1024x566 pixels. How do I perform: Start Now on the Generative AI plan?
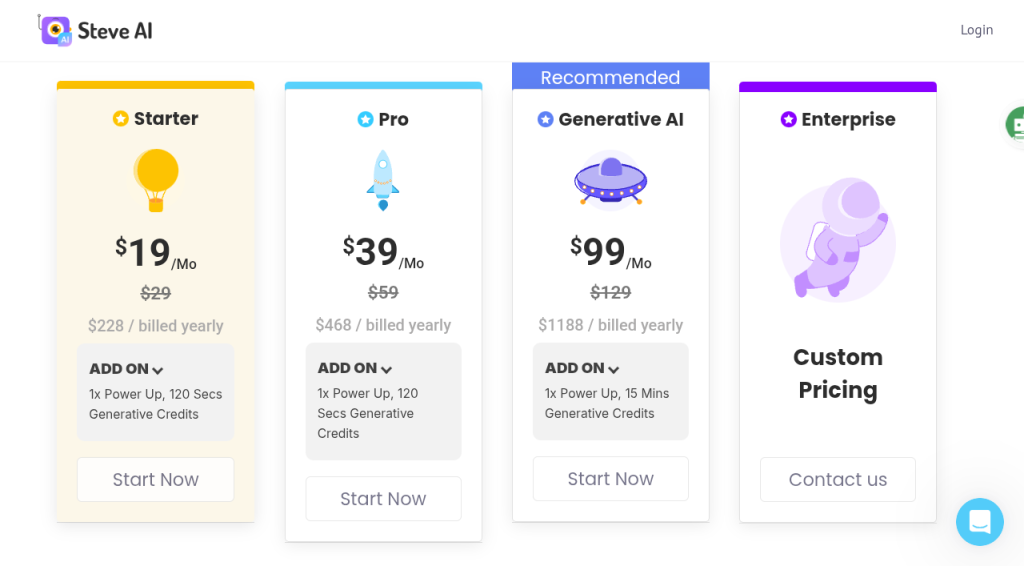(x=611, y=479)
